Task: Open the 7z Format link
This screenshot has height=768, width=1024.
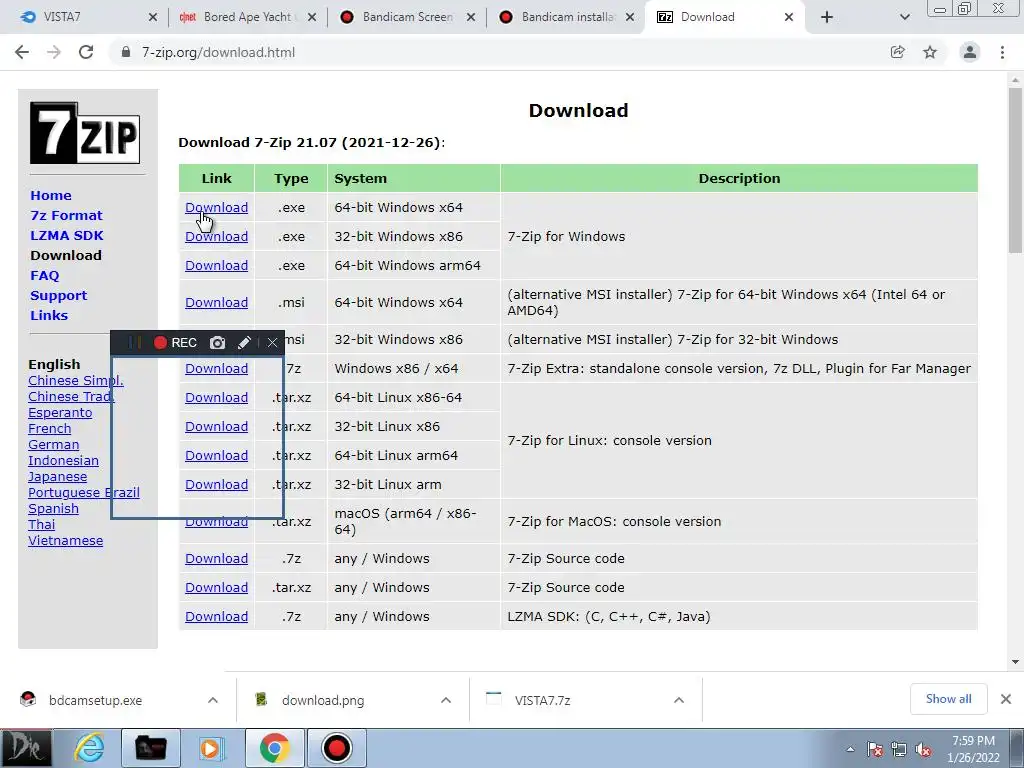Action: pos(66,216)
